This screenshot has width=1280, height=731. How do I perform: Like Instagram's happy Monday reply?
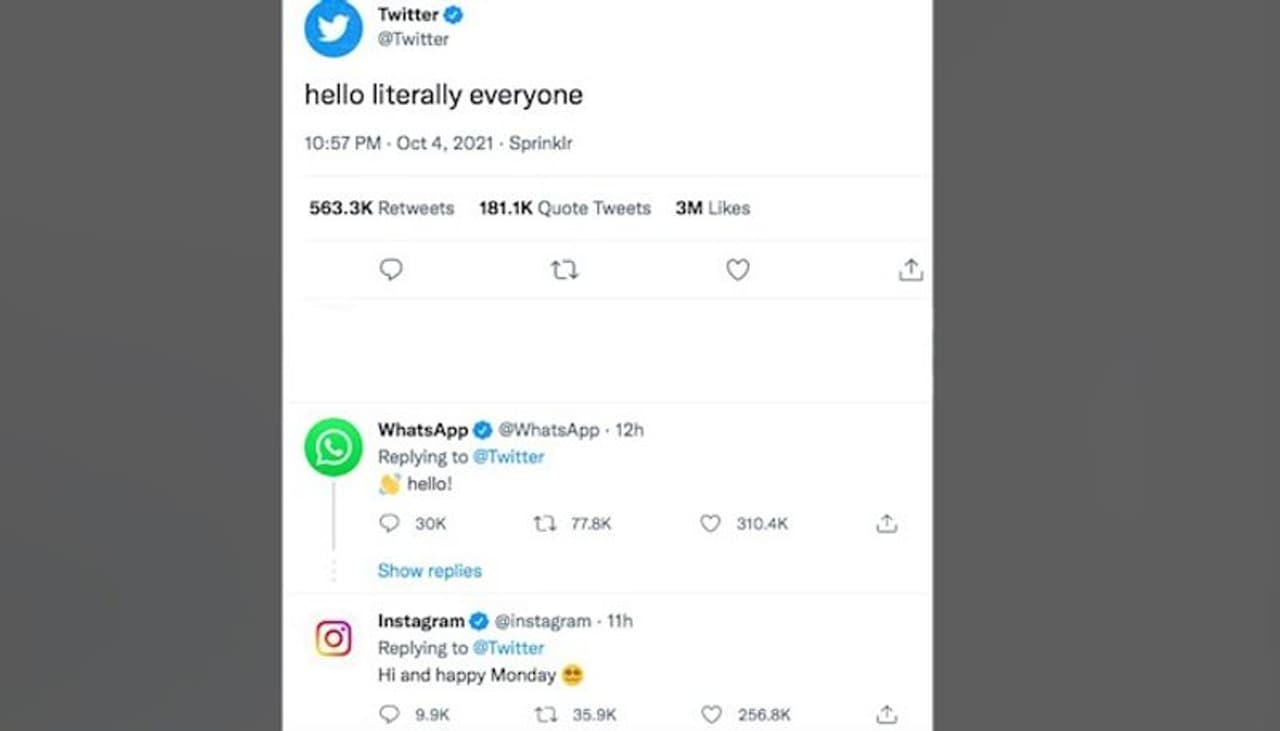click(711, 714)
